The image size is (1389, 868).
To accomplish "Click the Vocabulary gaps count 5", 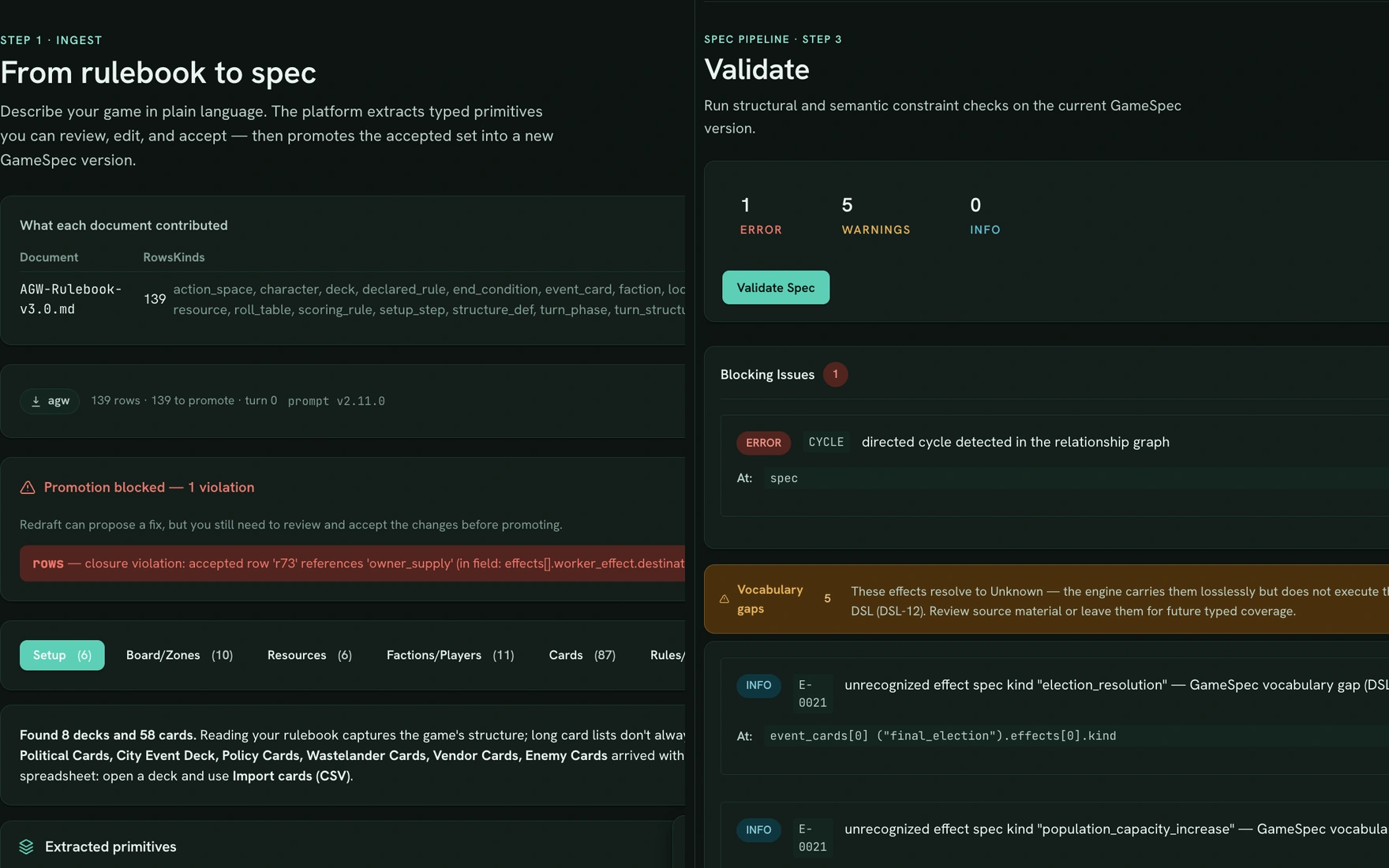I will [827, 599].
